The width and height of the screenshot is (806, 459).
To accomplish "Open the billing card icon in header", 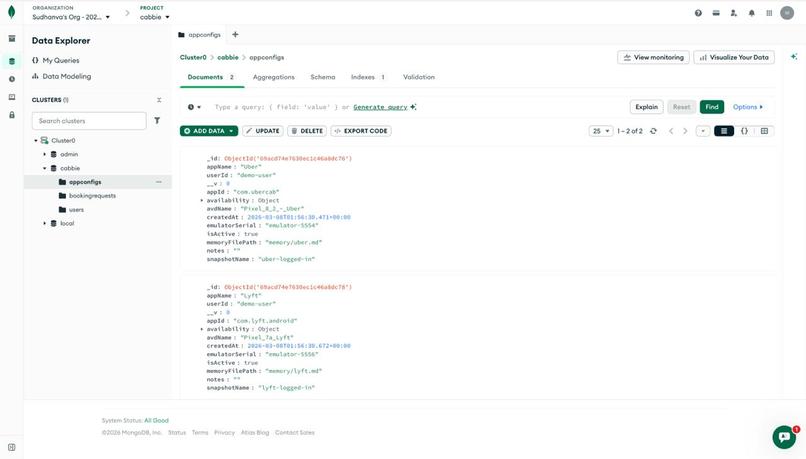I will point(716,13).
